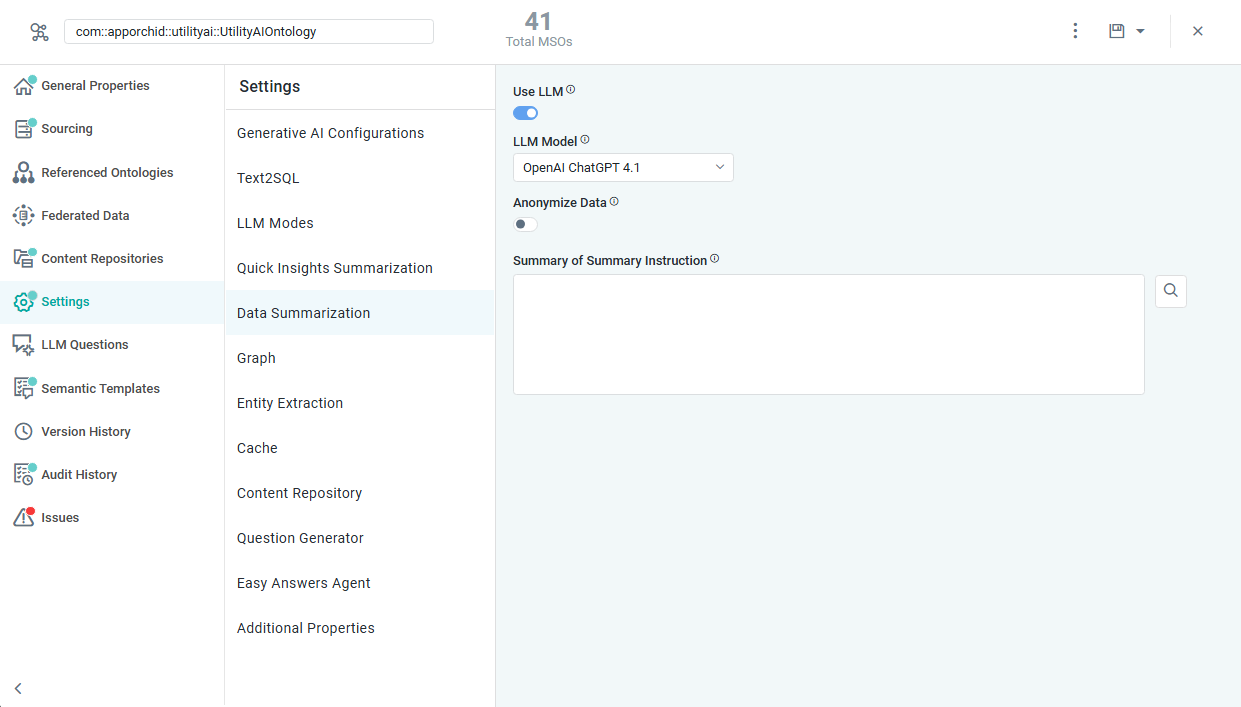
Task: Select LLM Modes in settings list
Action: [360, 223]
